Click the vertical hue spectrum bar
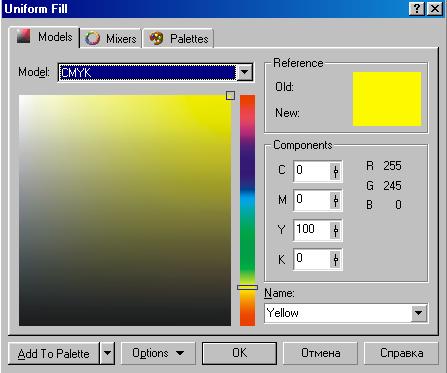The width and height of the screenshot is (447, 373). pyautogui.click(x=247, y=210)
